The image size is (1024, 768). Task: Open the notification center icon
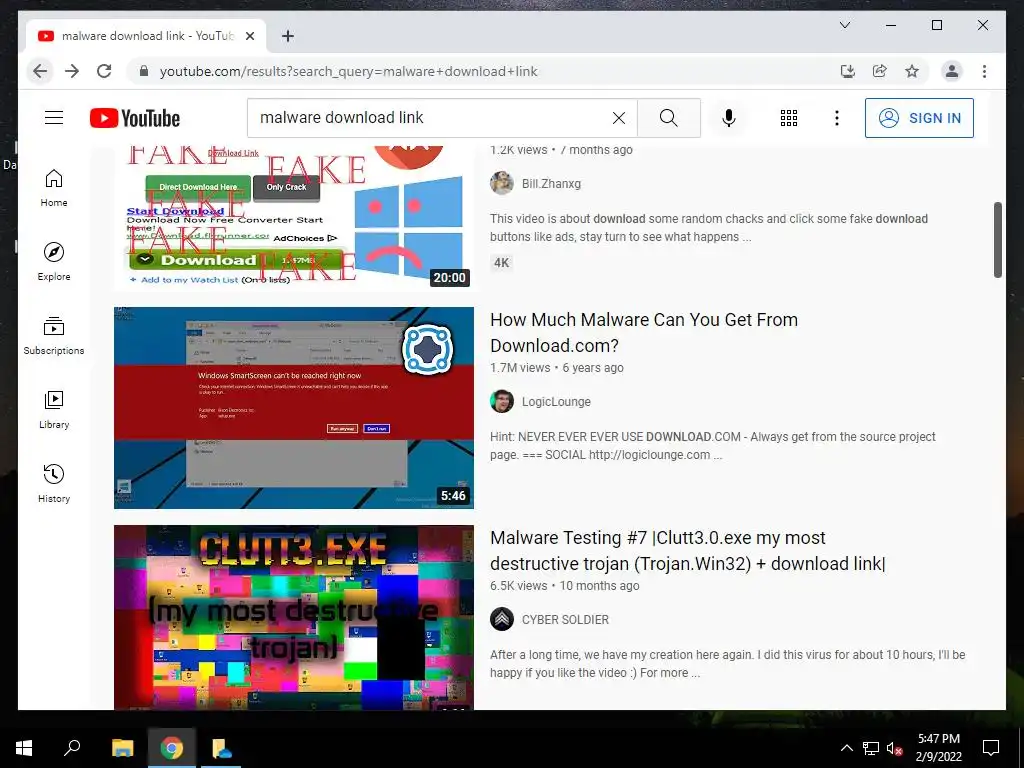pos(991,748)
